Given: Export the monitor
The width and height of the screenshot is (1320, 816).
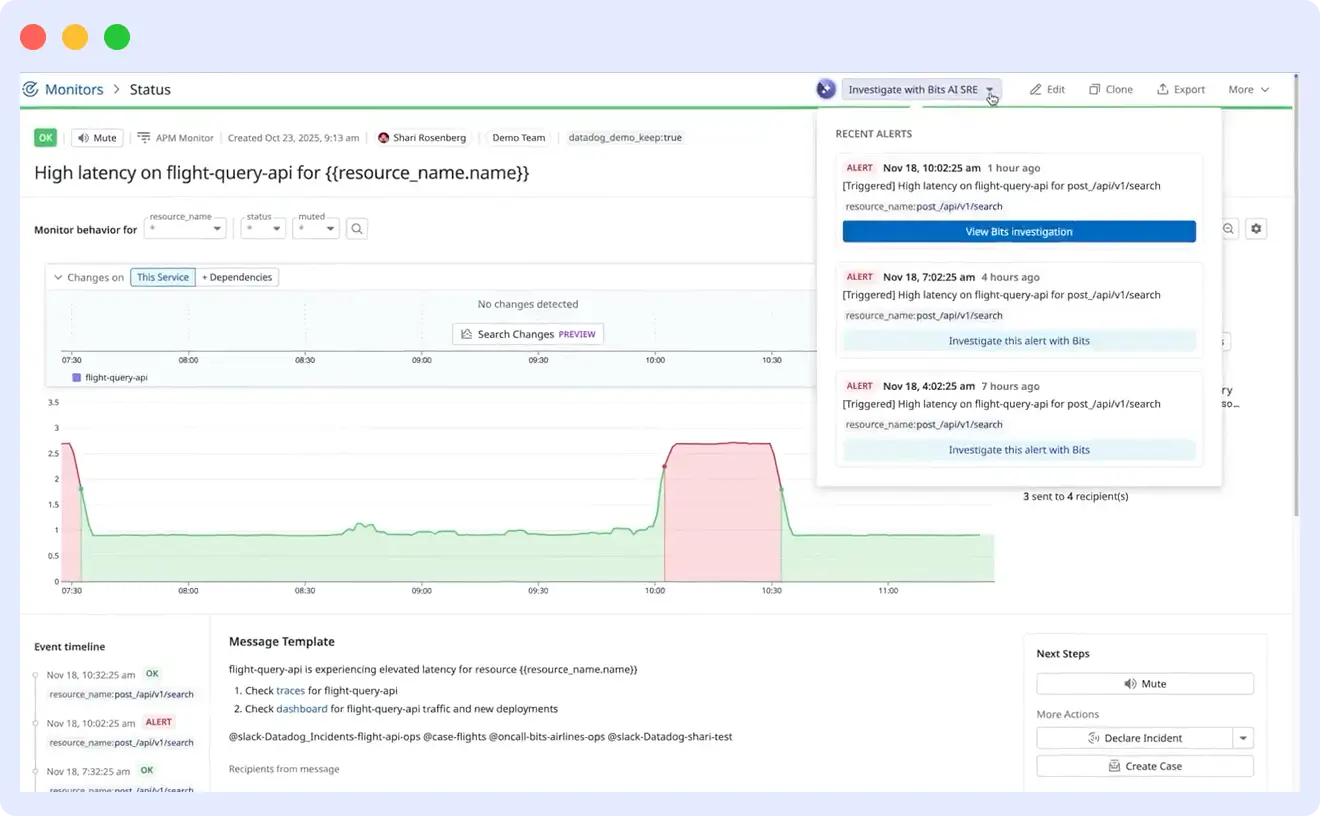Looking at the screenshot, I should [1181, 89].
